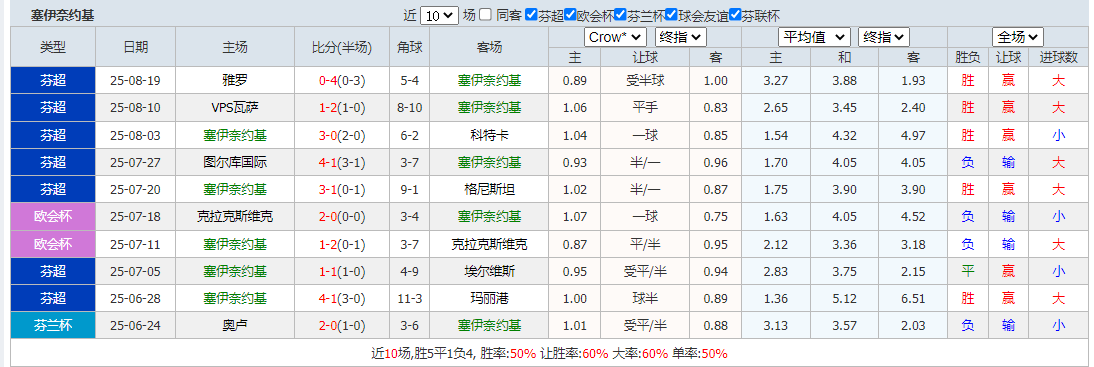Uncheck the 芬兰杯 league filter
The image size is (1094, 367).
pos(620,15)
